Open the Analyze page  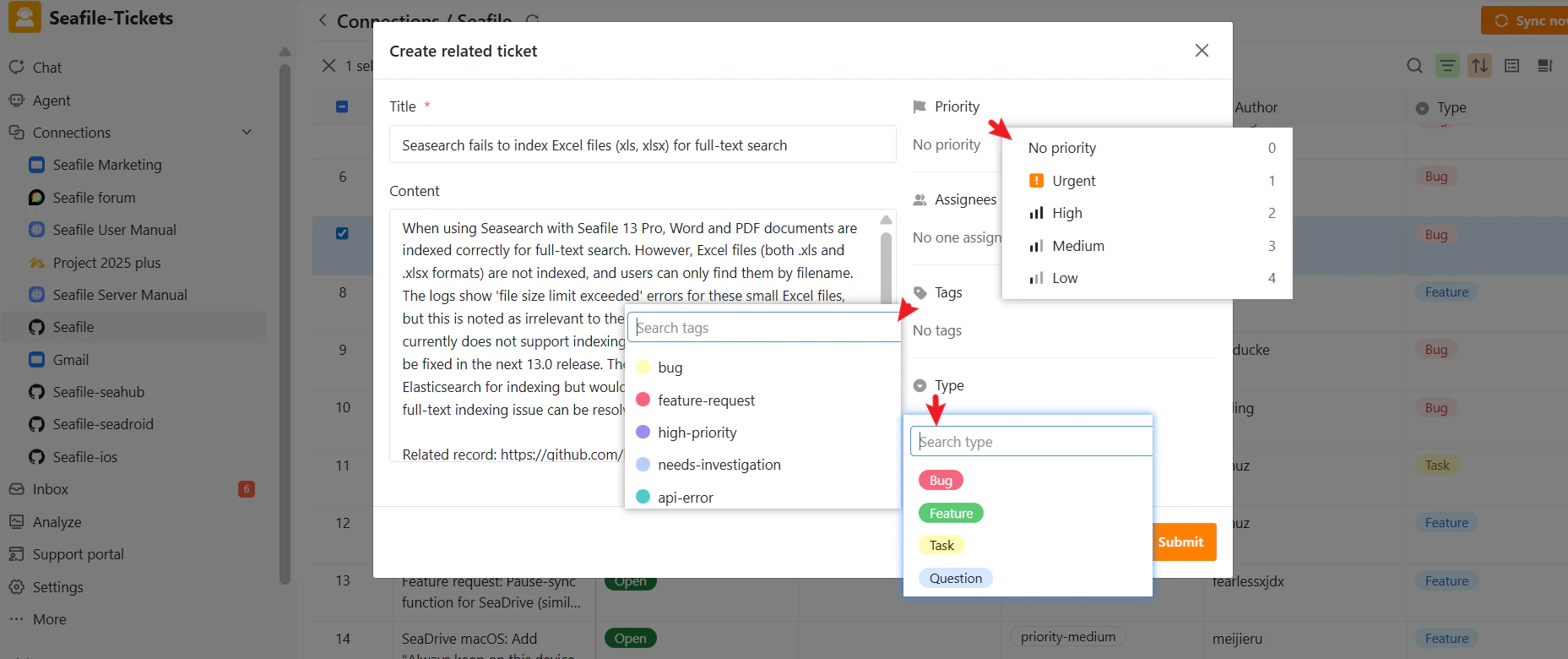pos(57,522)
